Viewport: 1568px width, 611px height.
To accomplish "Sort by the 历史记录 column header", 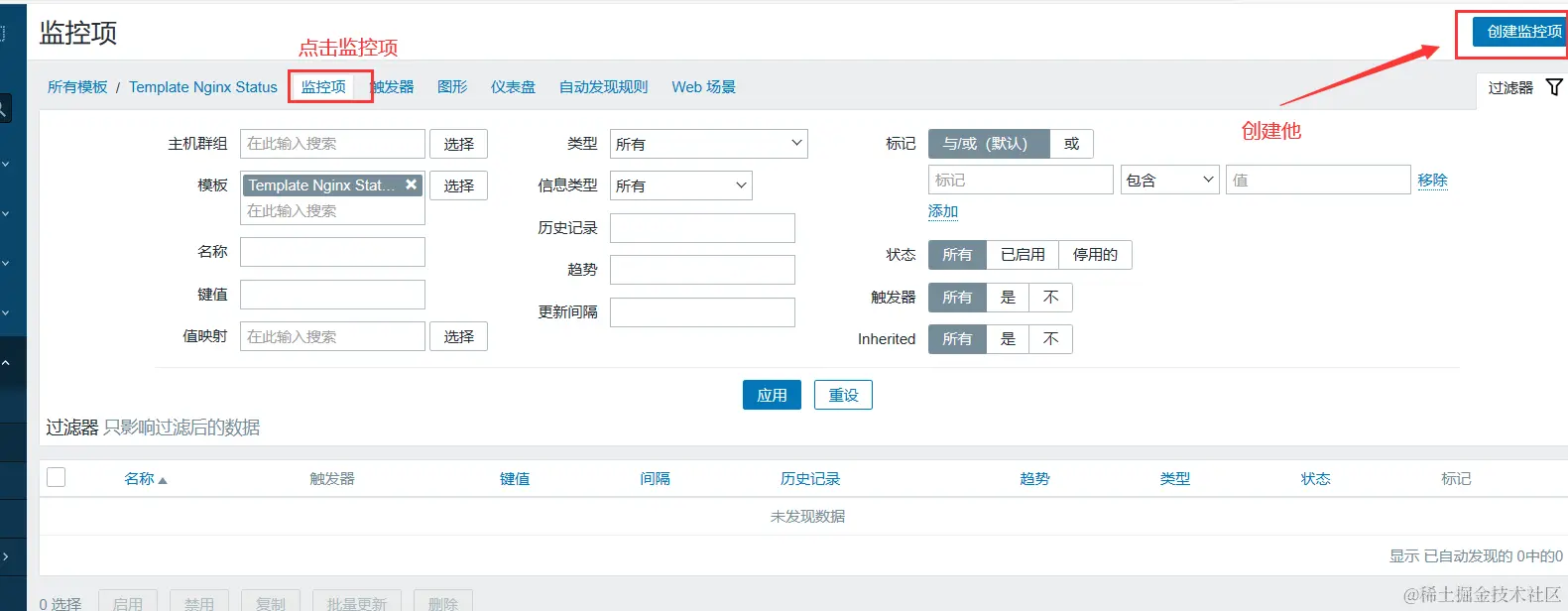I will 810,479.
